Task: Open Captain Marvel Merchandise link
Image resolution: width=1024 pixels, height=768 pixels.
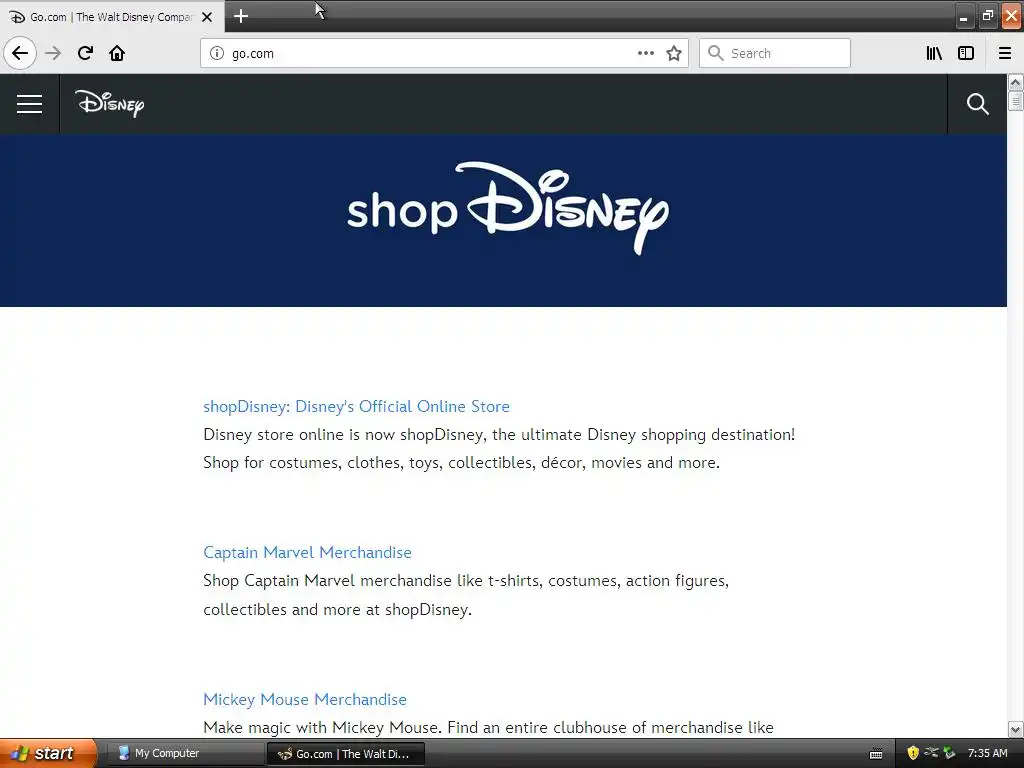Action: (x=308, y=552)
